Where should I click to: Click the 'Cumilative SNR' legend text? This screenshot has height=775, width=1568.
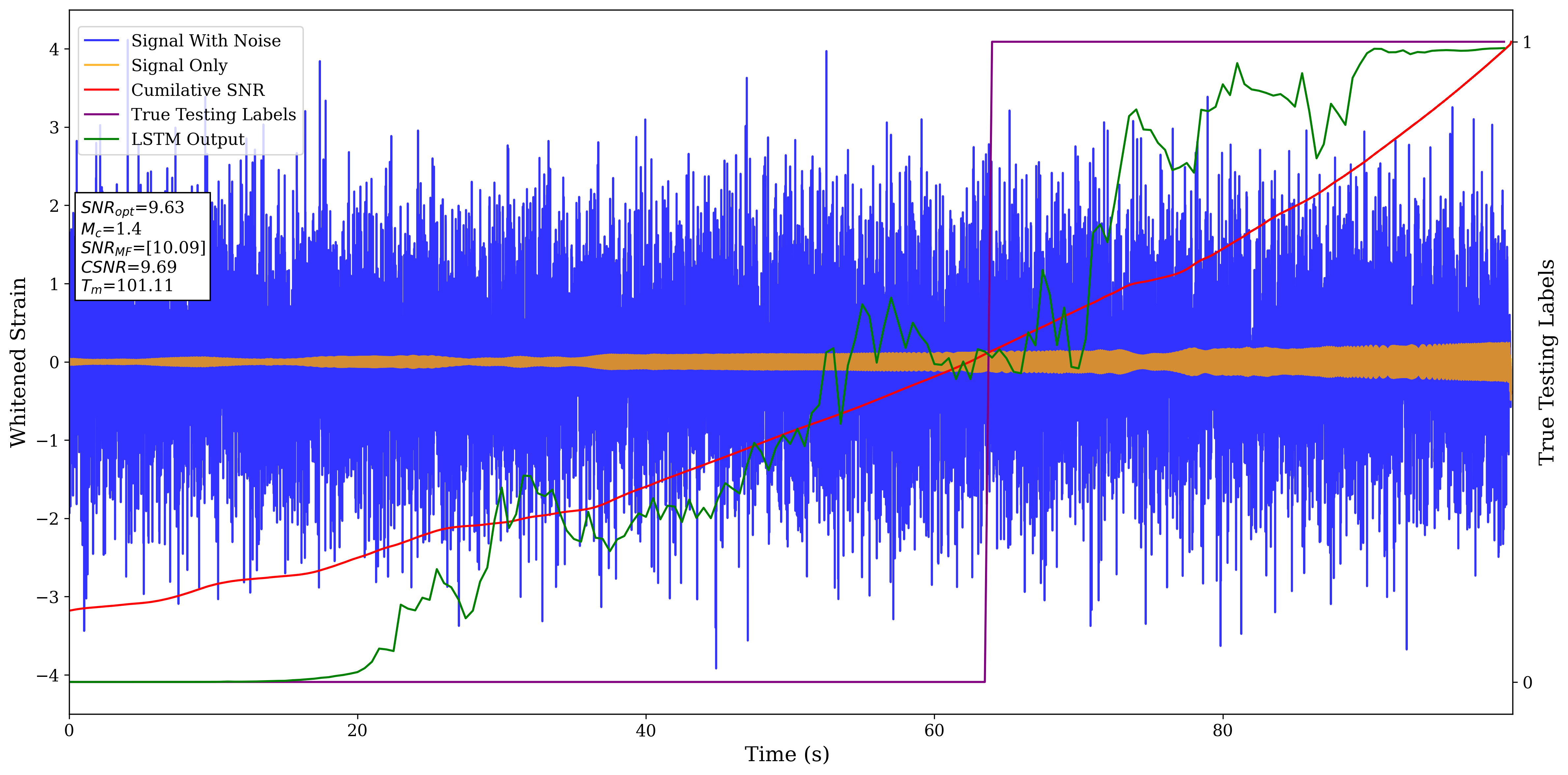198,90
